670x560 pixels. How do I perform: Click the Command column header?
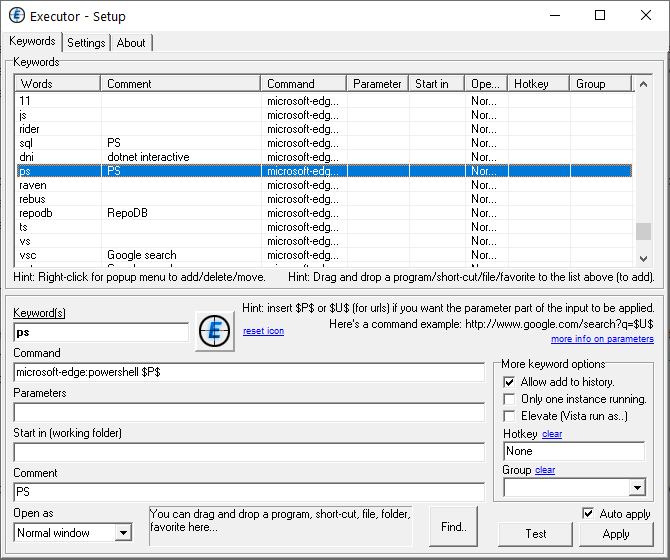pyautogui.click(x=304, y=84)
